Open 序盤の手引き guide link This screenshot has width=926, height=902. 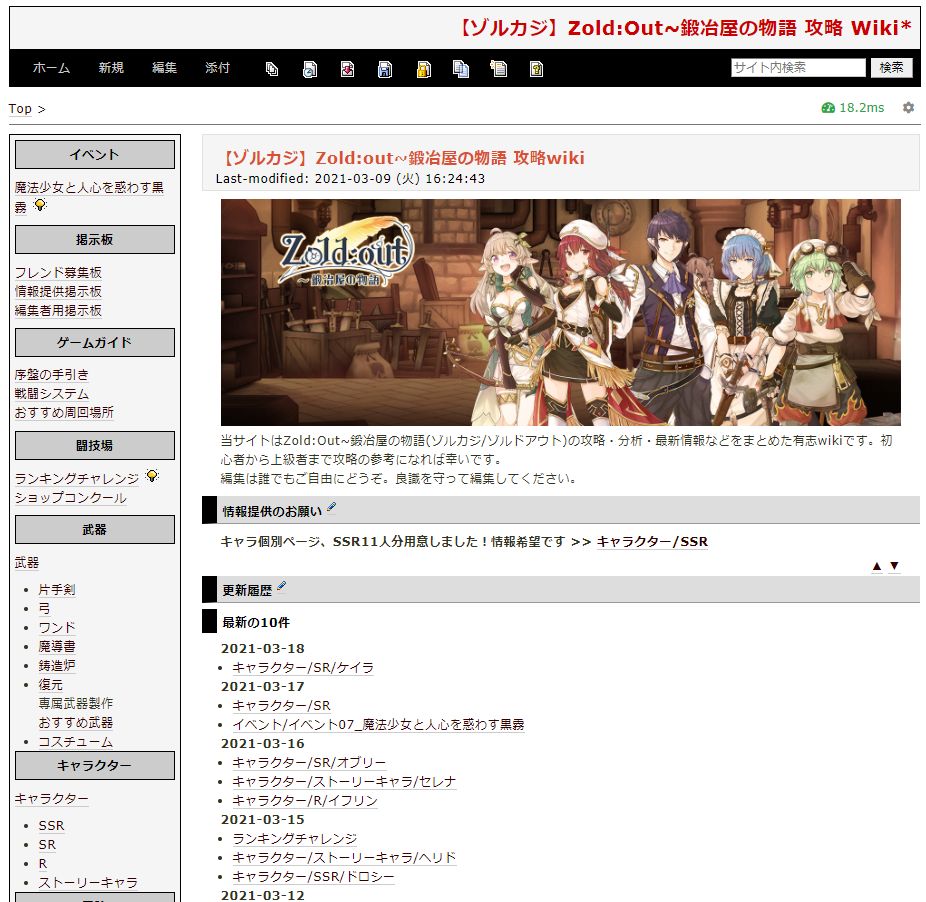pos(52,375)
